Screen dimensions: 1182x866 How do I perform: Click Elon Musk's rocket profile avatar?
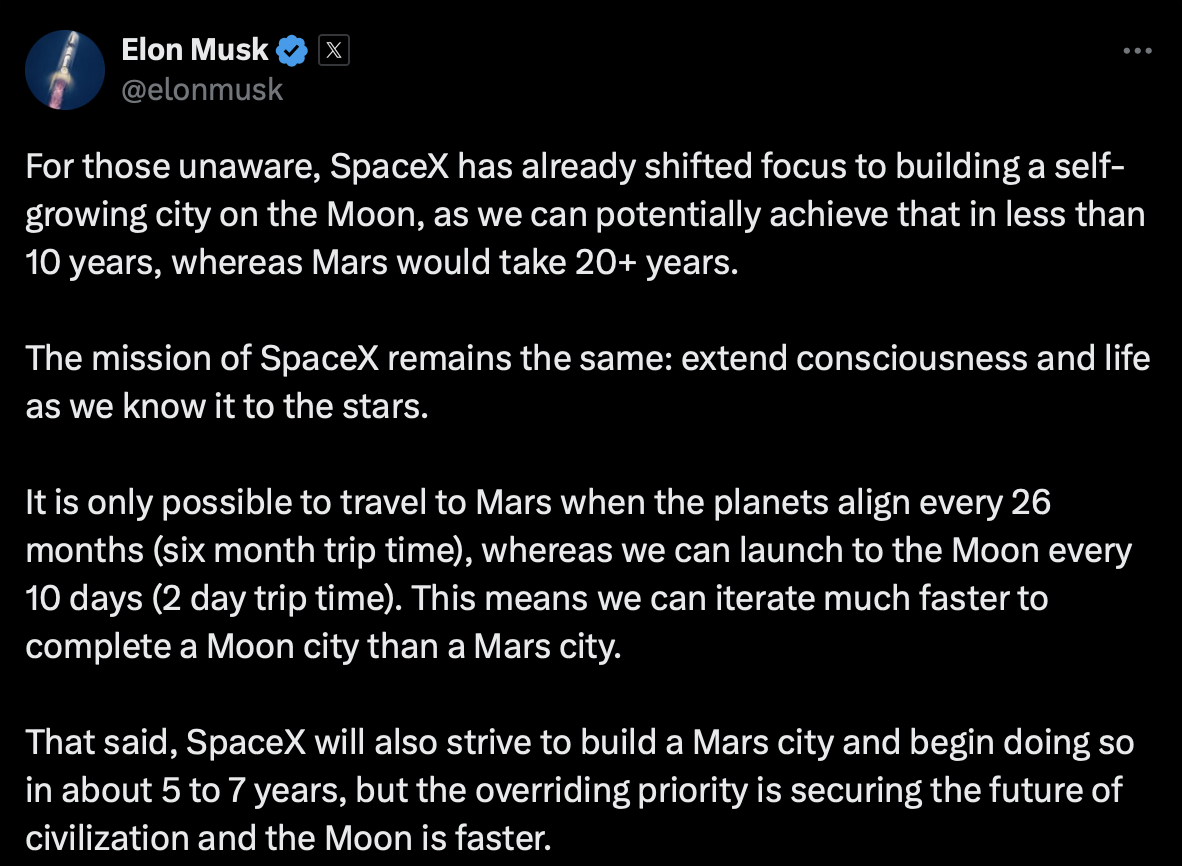pos(64,69)
